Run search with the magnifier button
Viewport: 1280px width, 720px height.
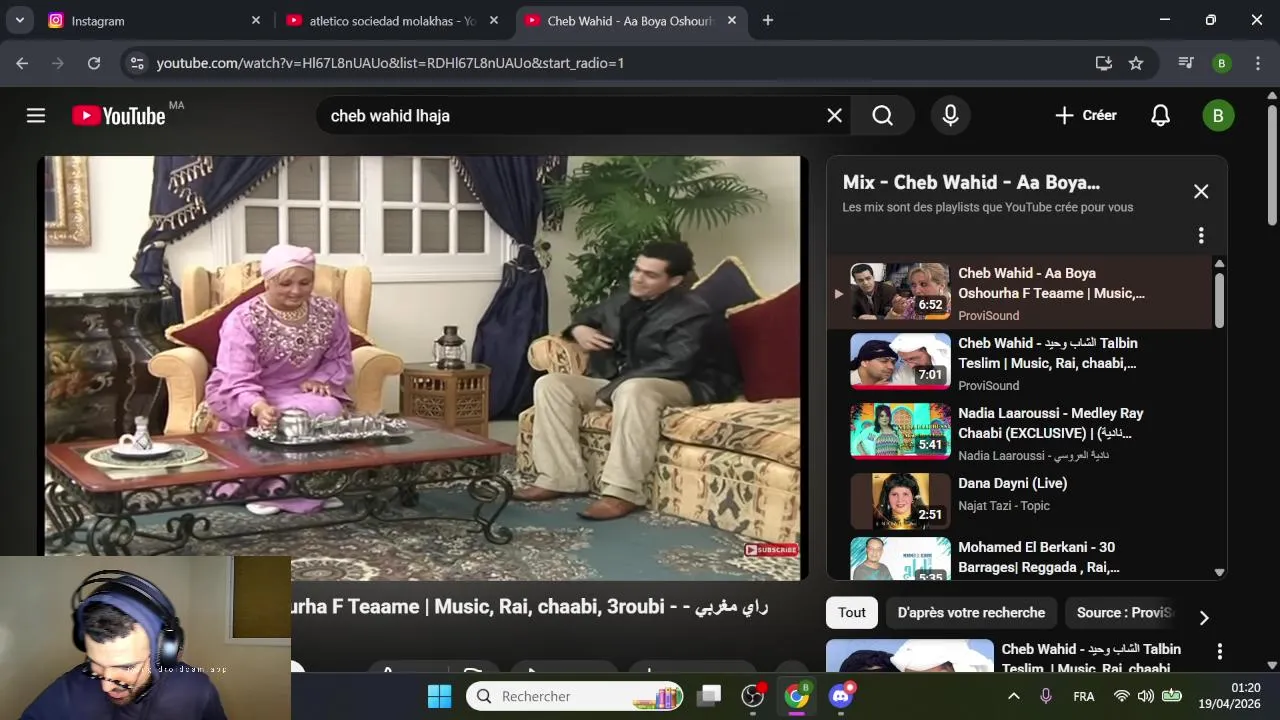coord(882,116)
